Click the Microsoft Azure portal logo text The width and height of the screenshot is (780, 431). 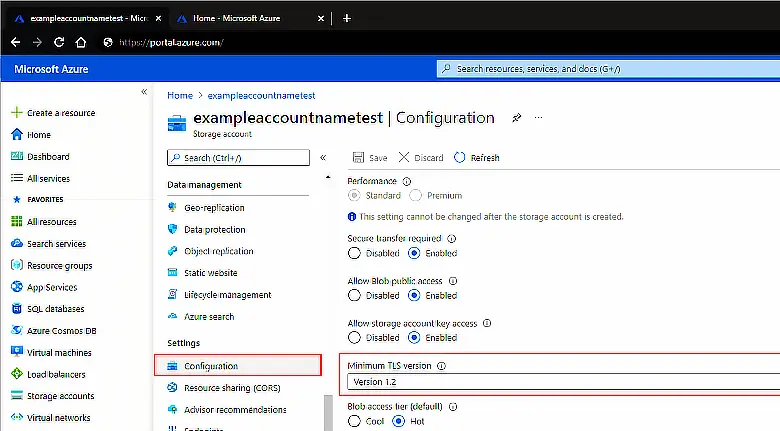click(x=51, y=69)
